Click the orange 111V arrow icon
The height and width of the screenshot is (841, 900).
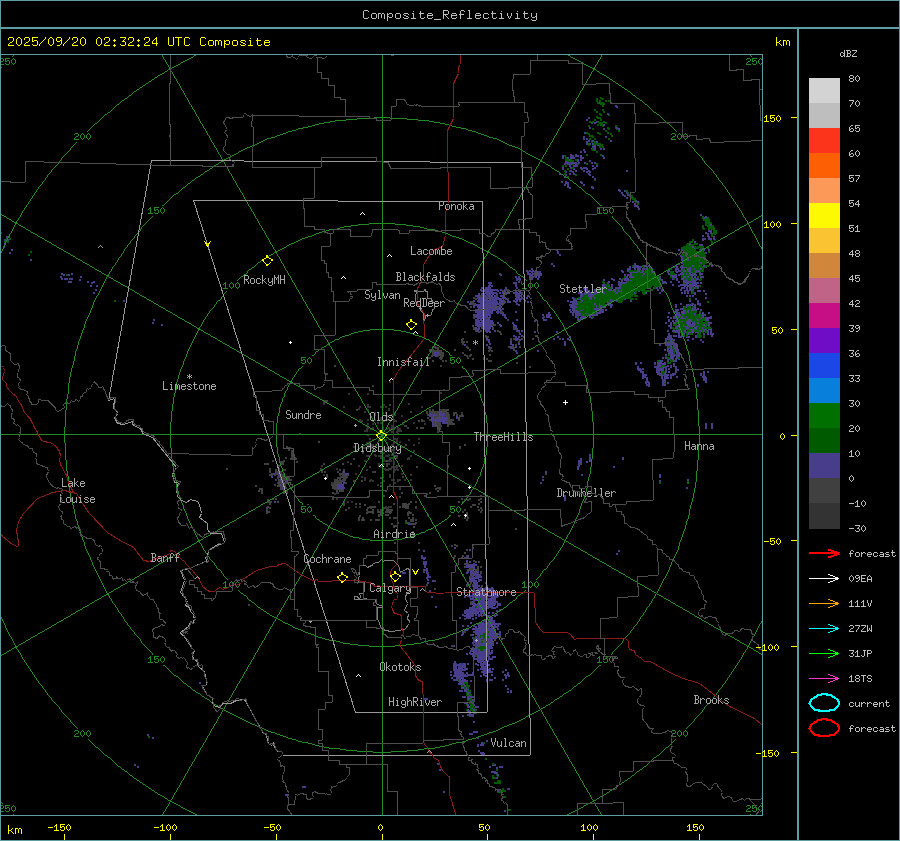pos(824,603)
